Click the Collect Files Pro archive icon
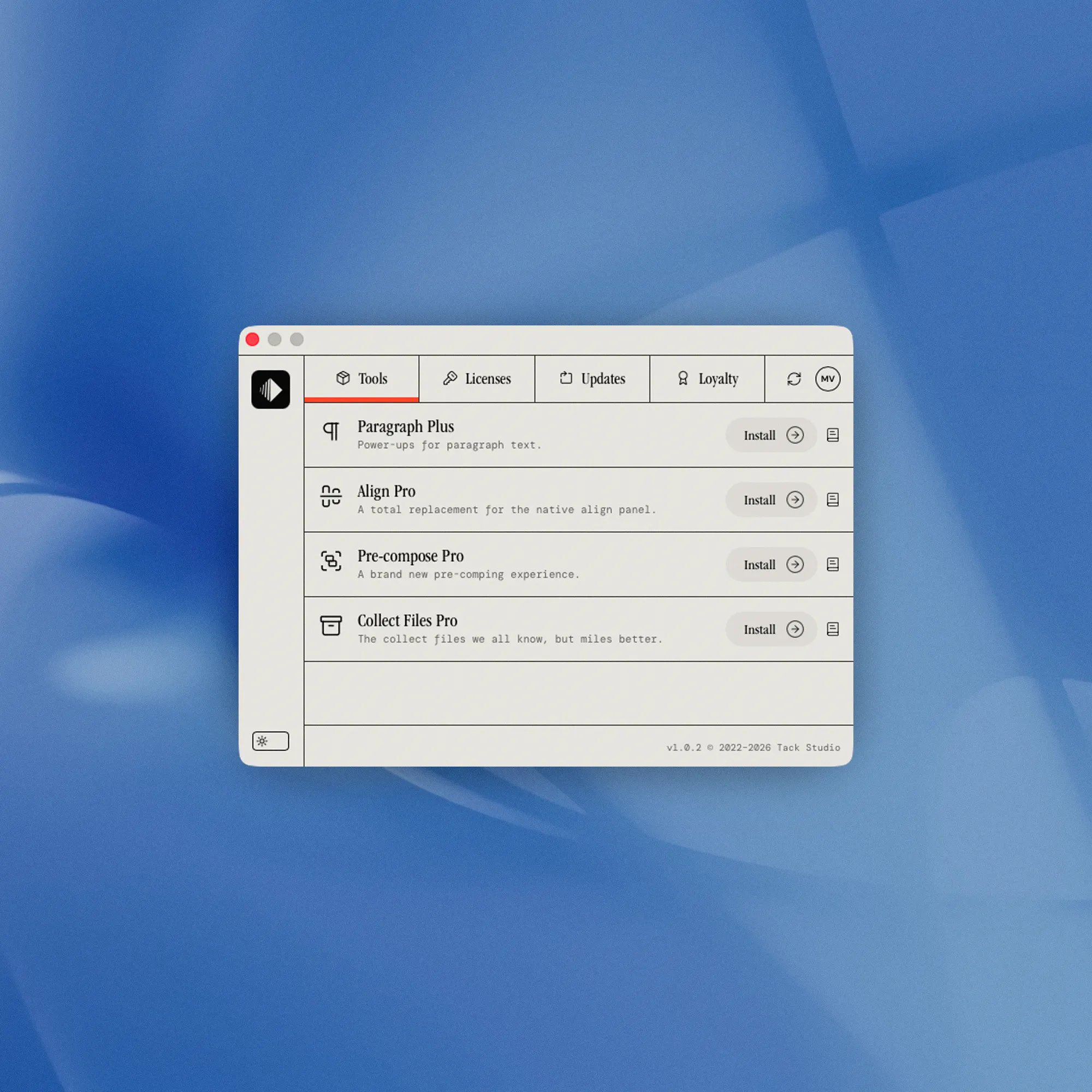Screen dimensions: 1092x1092 (331, 626)
